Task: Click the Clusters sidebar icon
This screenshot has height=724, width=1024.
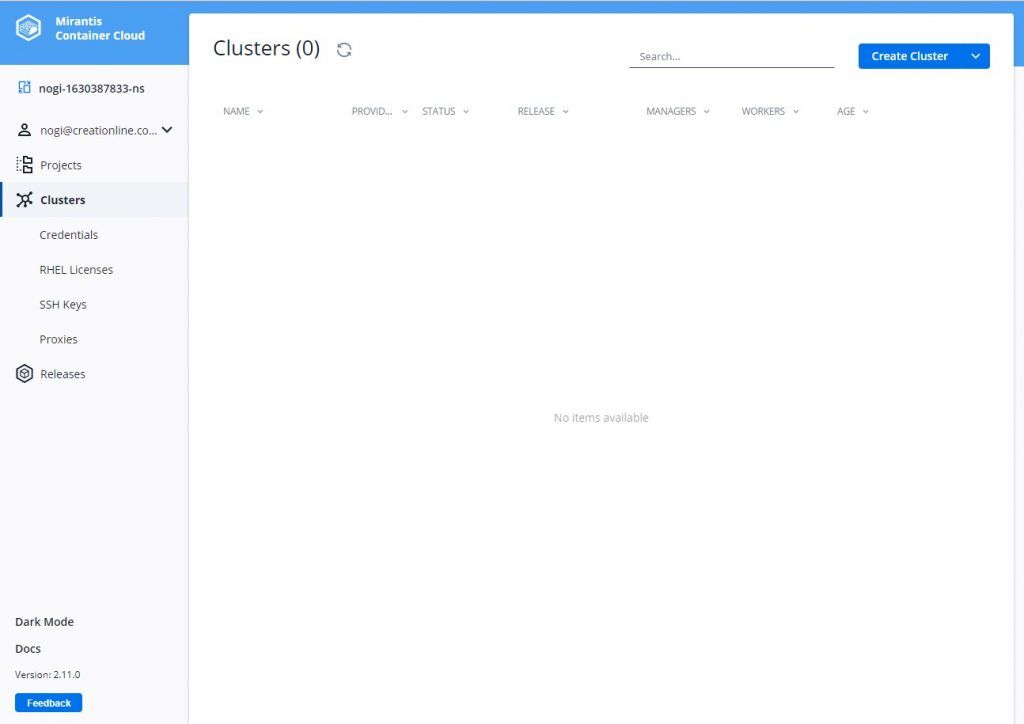Action: (24, 200)
